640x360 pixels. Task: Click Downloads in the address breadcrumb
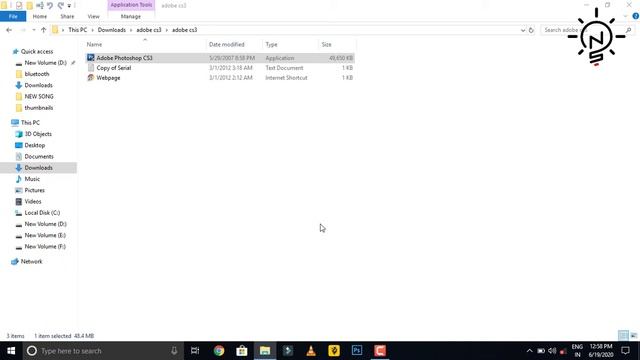[x=111, y=30]
